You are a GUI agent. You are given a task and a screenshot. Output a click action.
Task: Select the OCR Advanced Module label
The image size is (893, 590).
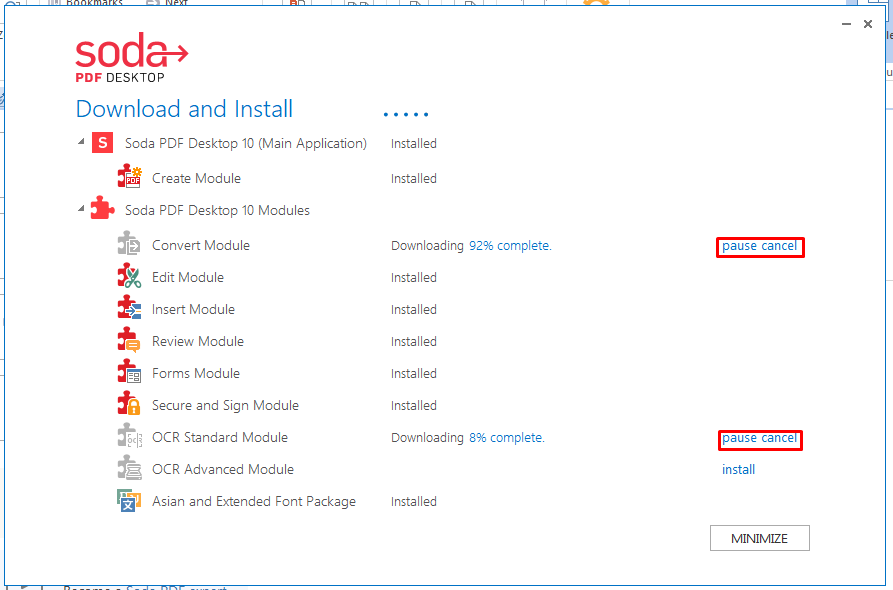click(x=223, y=469)
